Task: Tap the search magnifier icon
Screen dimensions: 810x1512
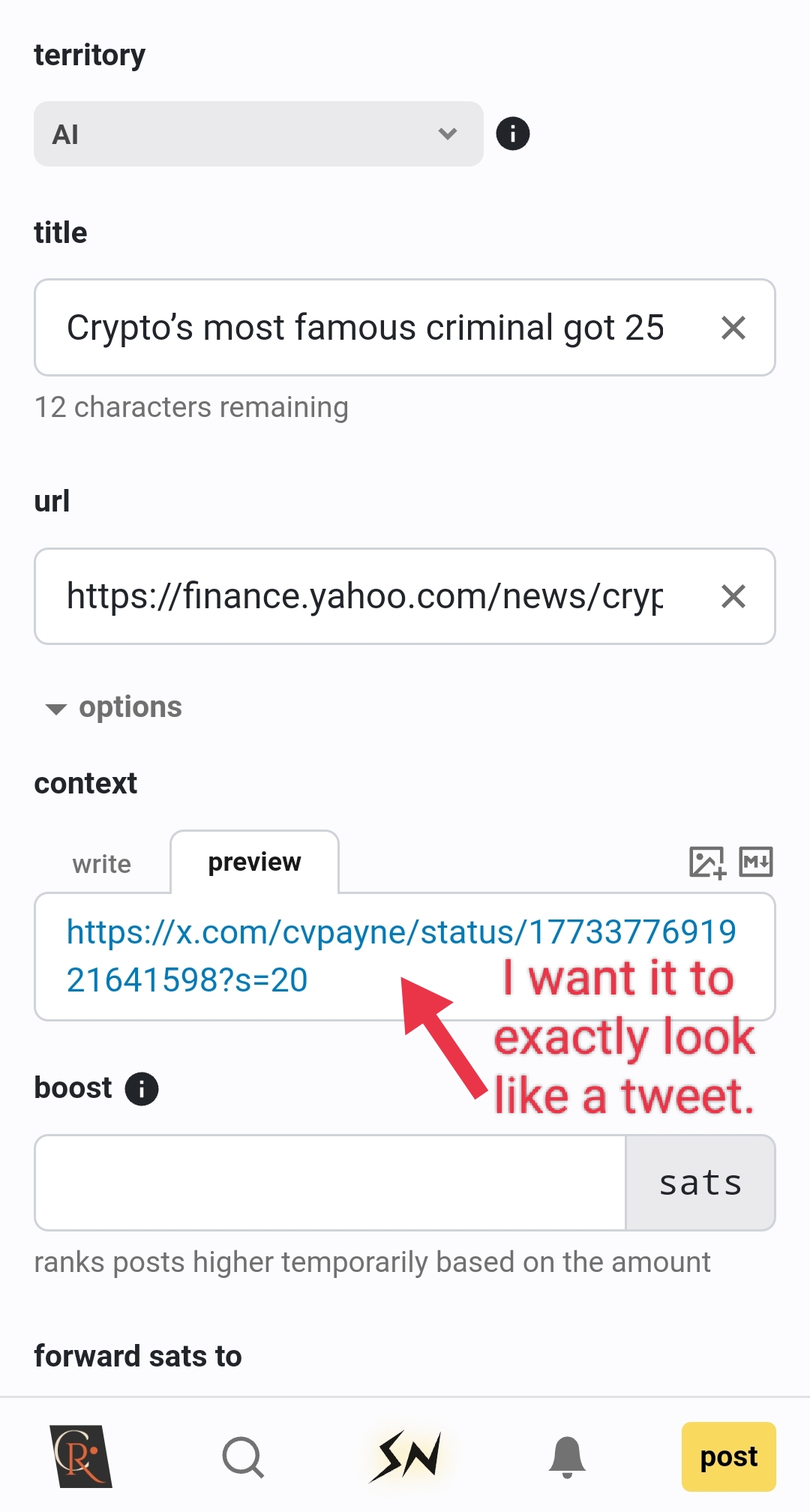Action: click(243, 1457)
